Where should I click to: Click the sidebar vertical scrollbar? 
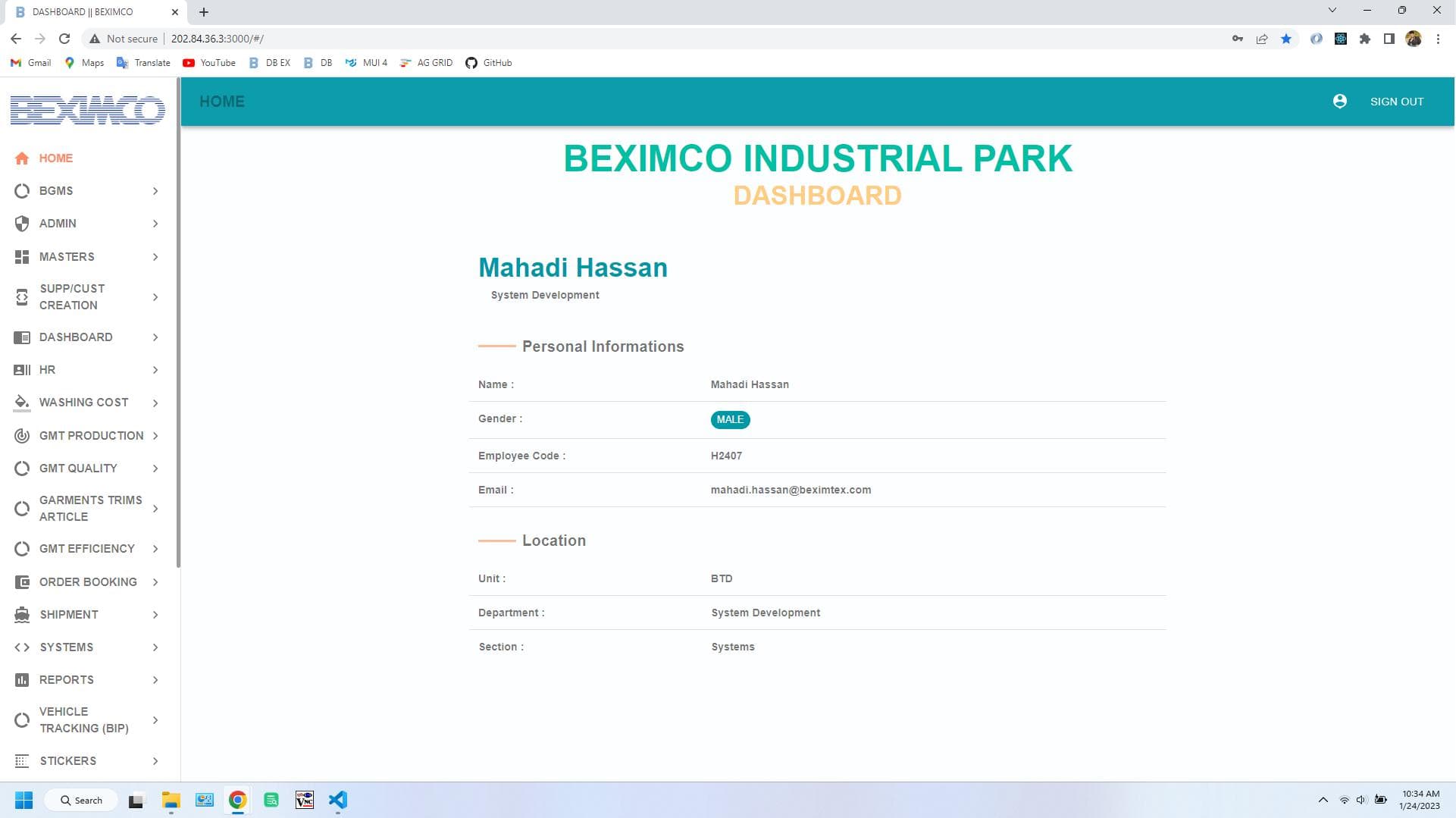178,322
